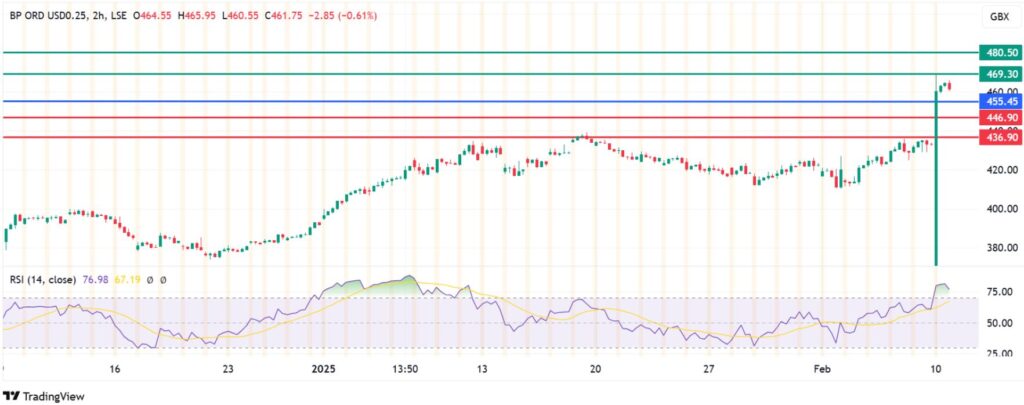
Task: Click the 75.00 RSI scale label
Action: tap(999, 292)
